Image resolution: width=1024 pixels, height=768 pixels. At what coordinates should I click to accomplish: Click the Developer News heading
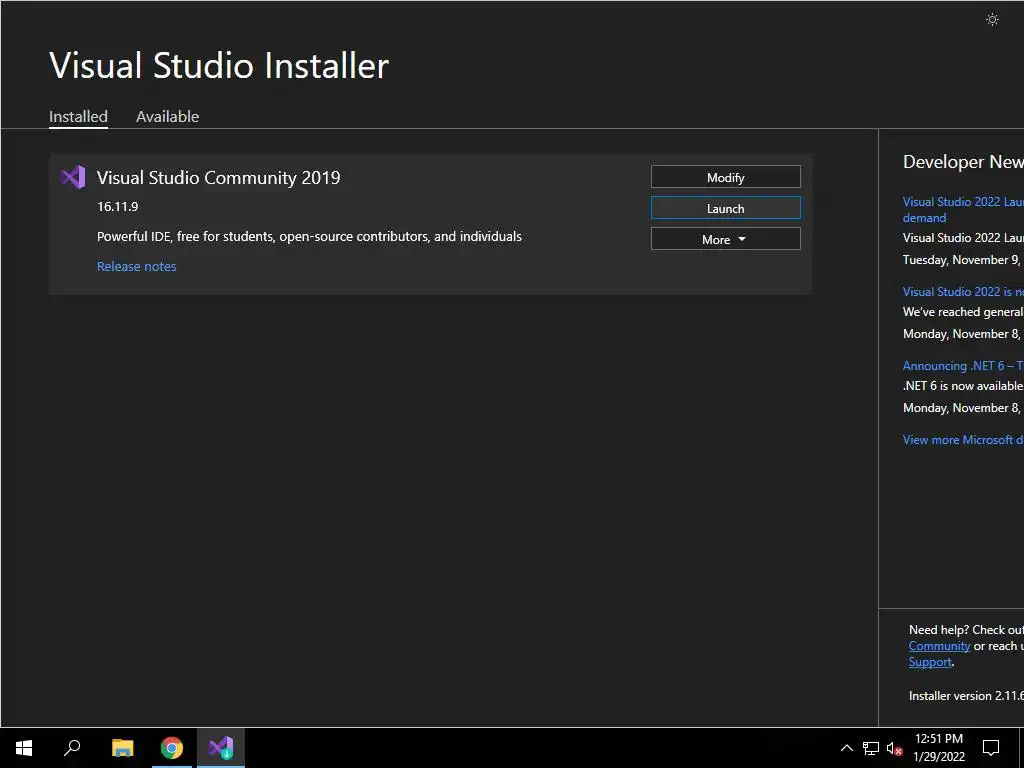pyautogui.click(x=963, y=162)
